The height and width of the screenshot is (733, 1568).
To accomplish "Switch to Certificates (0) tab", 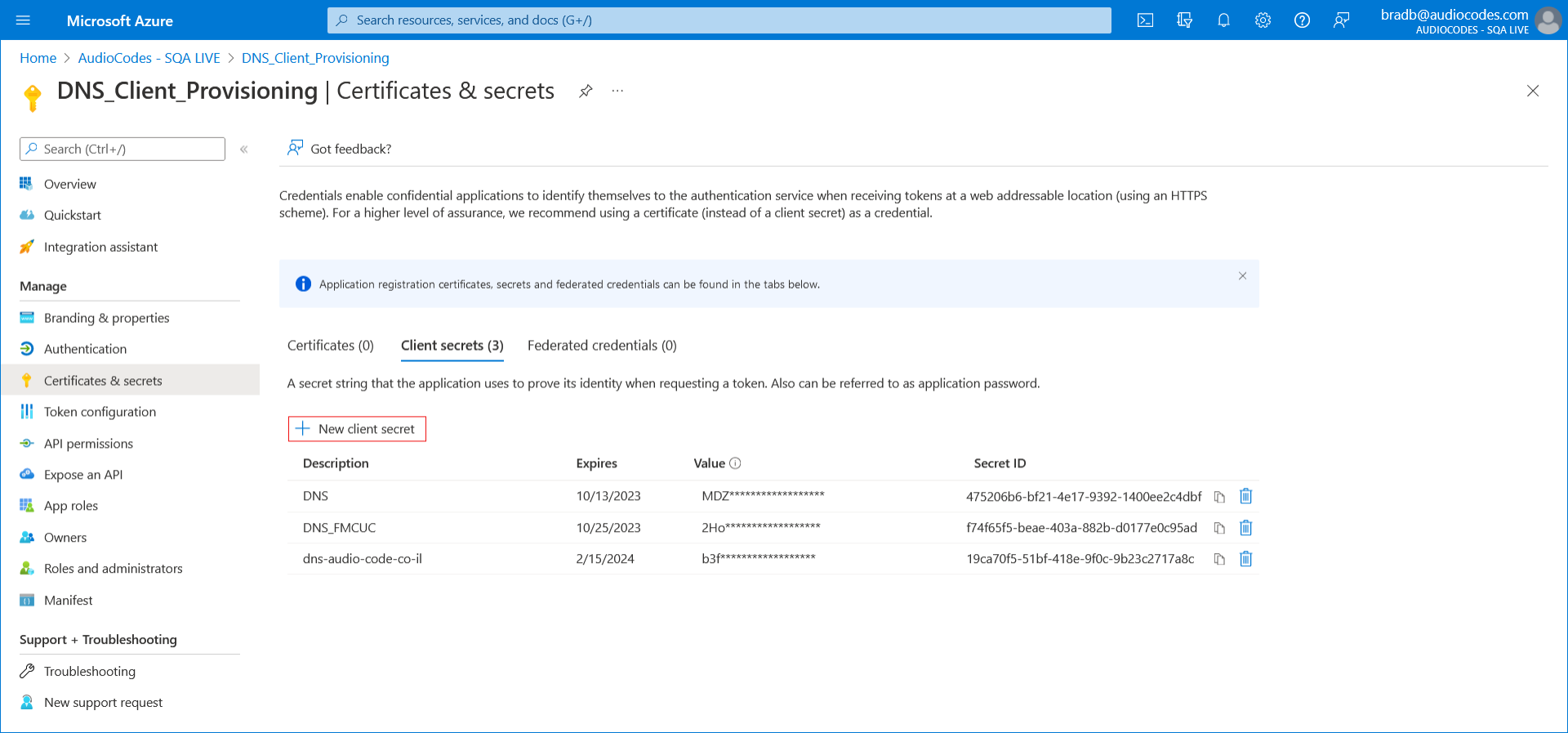I will tap(331, 346).
